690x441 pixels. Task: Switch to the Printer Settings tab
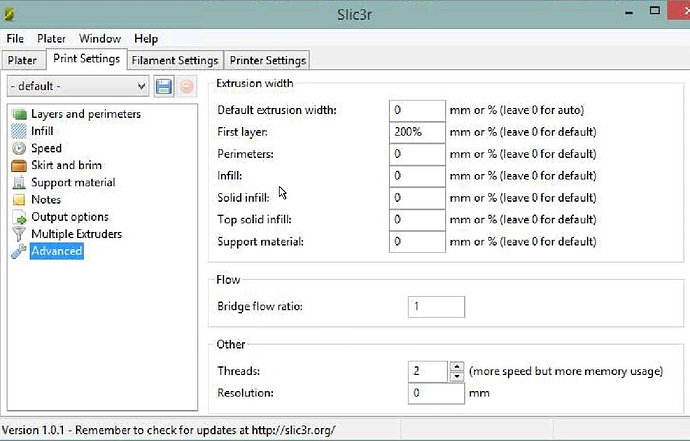click(268, 60)
